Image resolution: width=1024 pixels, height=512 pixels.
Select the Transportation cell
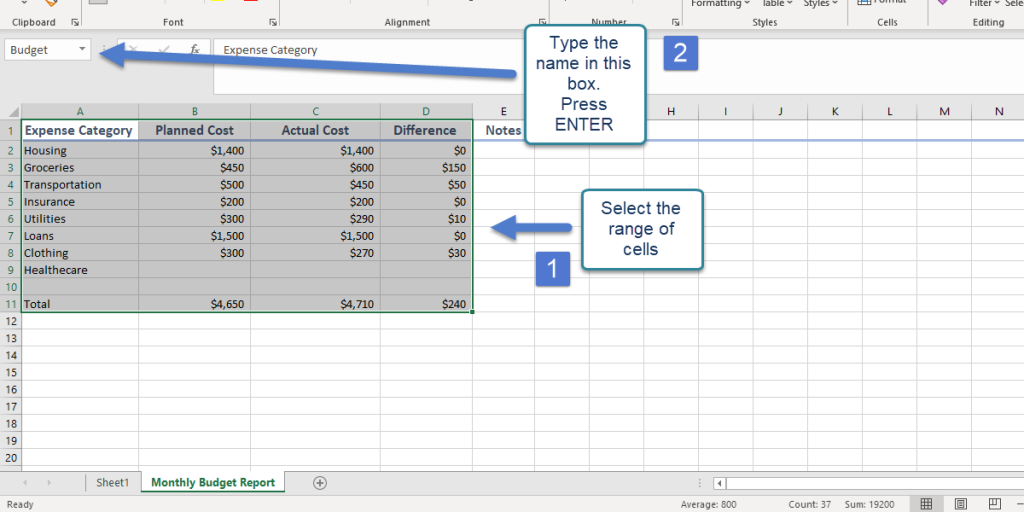coord(80,184)
